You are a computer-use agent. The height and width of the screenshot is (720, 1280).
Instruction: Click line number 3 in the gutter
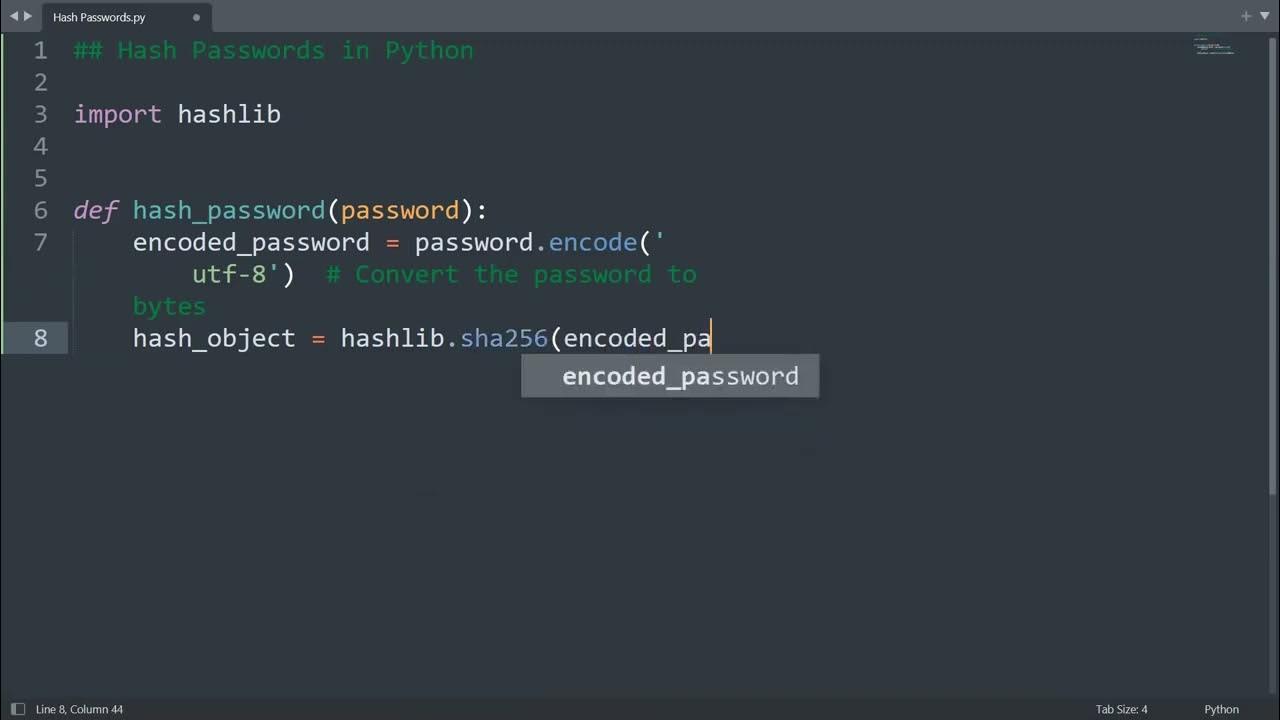point(41,114)
